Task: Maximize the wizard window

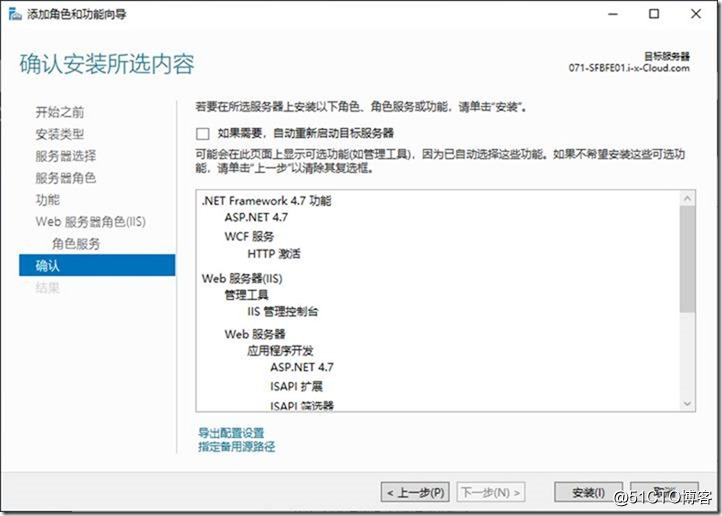Action: pos(654,14)
